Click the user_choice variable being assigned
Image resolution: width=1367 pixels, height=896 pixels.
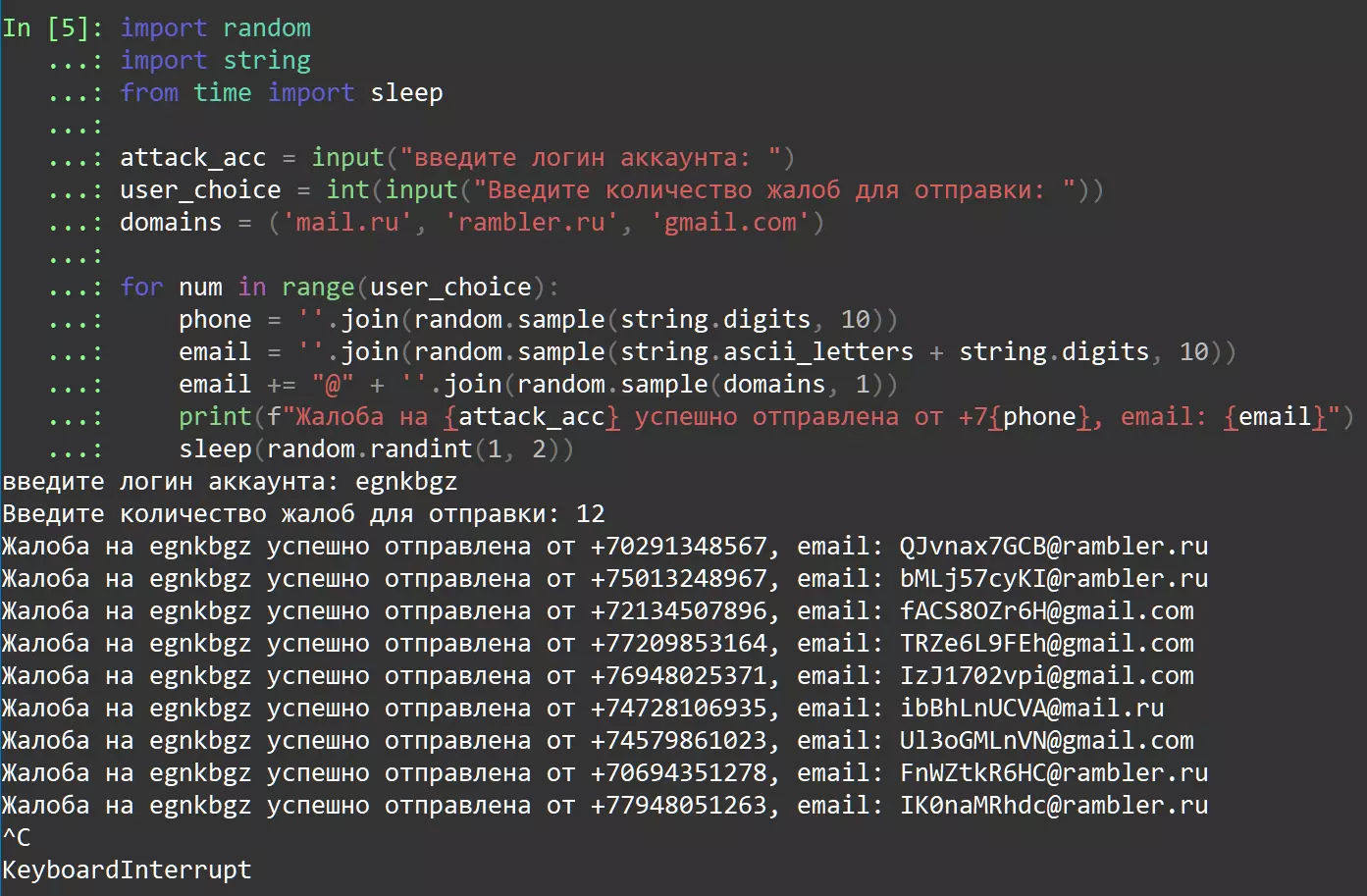pos(200,189)
